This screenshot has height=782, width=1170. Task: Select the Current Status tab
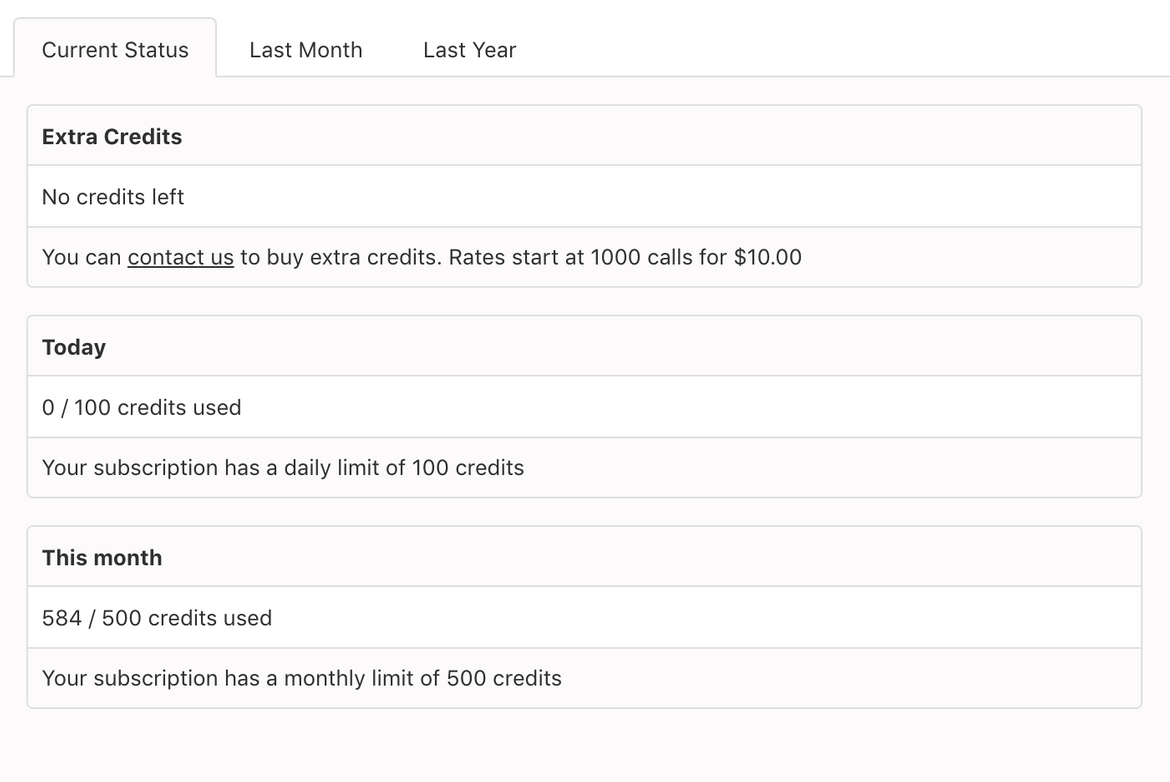point(115,49)
